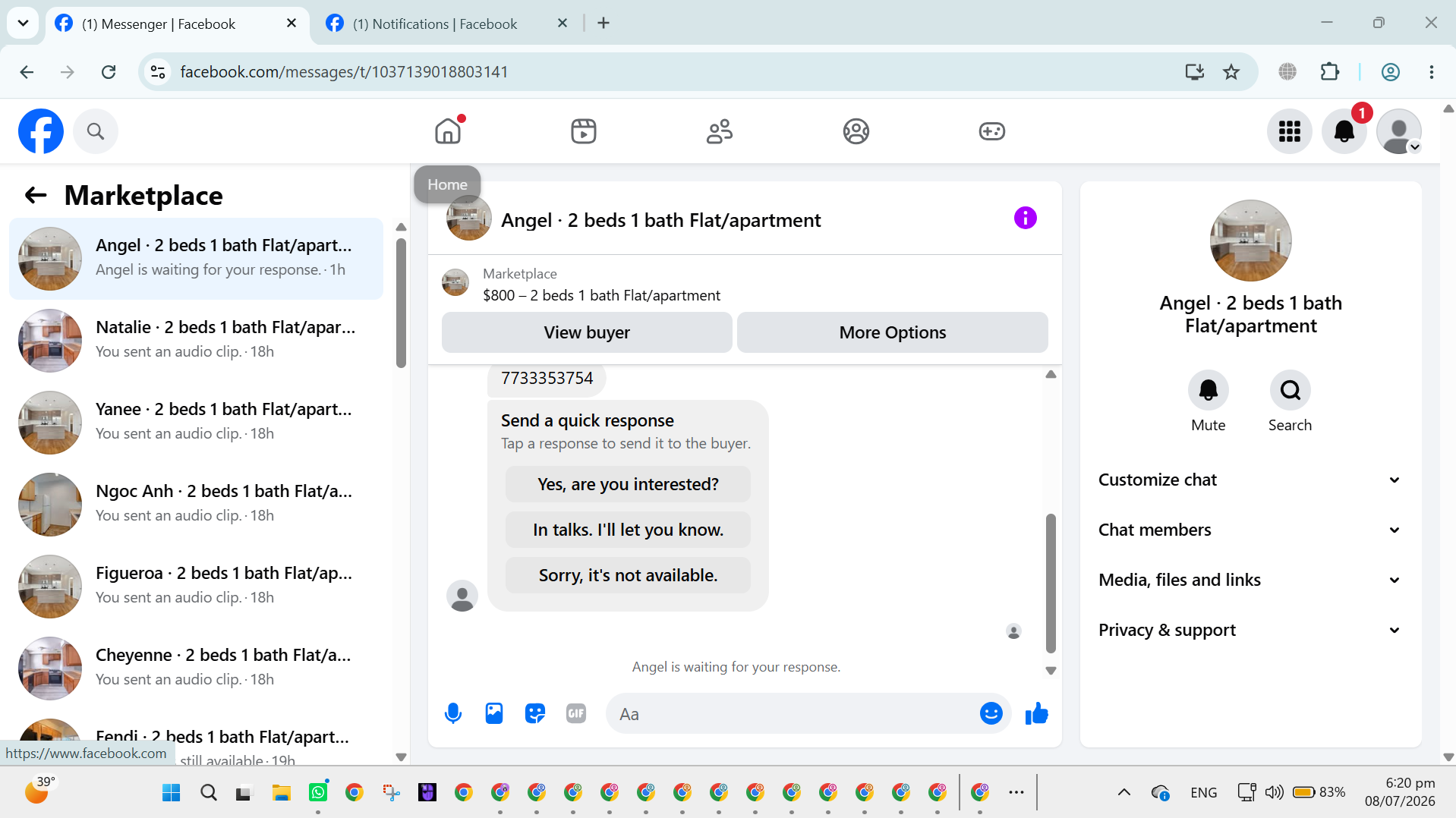Click the address bar URL
Image resolution: width=1456 pixels, height=818 pixels.
click(344, 72)
